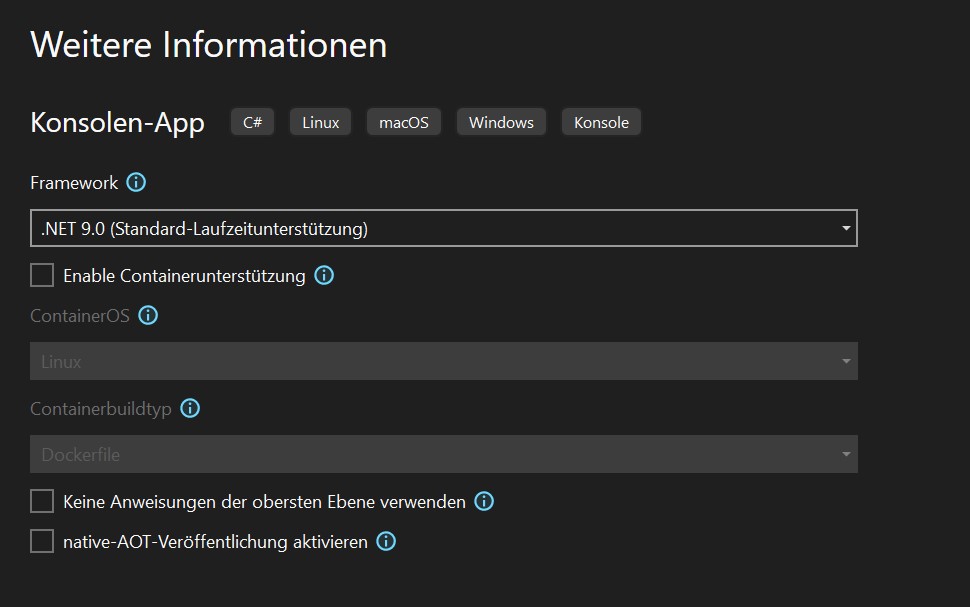The image size is (970, 607).
Task: Click the Framework dropdown arrow
Action: tap(846, 228)
